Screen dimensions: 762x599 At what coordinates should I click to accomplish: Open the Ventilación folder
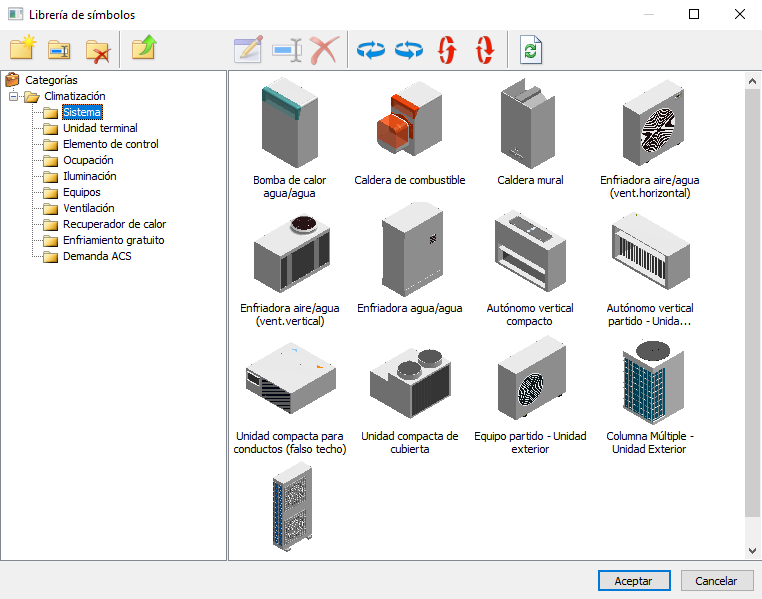pyautogui.click(x=88, y=208)
